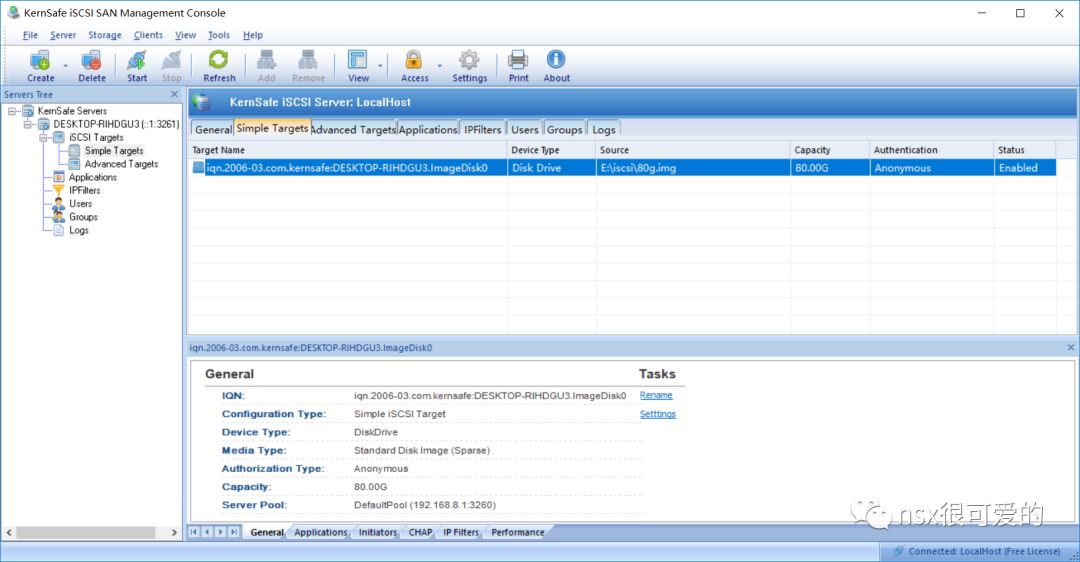
Task: Collapse the DESKTOP-RIHDGU3 server node
Action: tap(28, 125)
